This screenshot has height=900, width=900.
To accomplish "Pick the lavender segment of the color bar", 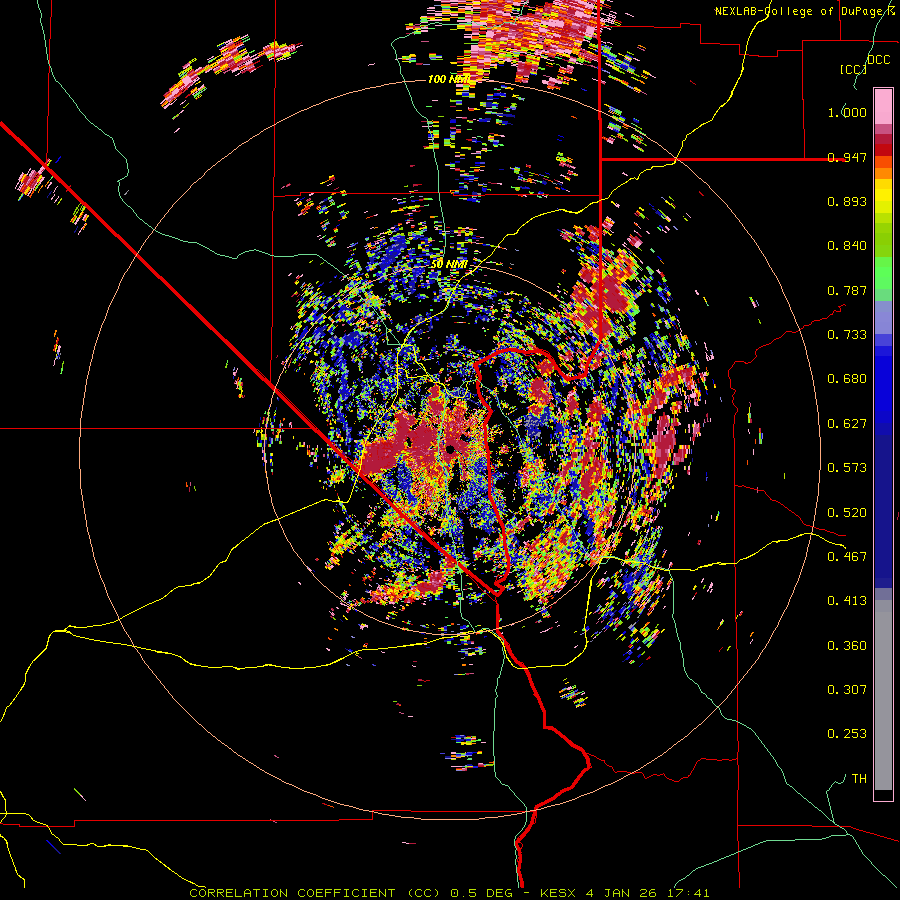I will point(883,317).
